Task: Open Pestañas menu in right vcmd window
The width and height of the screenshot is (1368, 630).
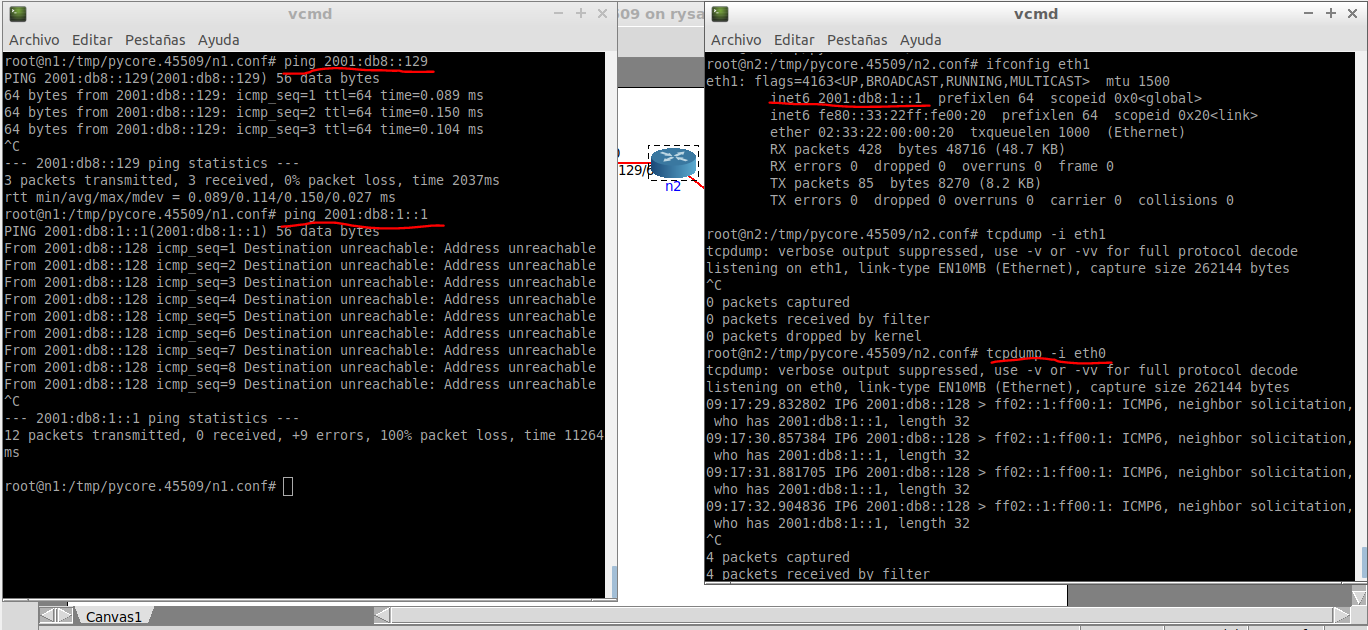Action: point(856,40)
